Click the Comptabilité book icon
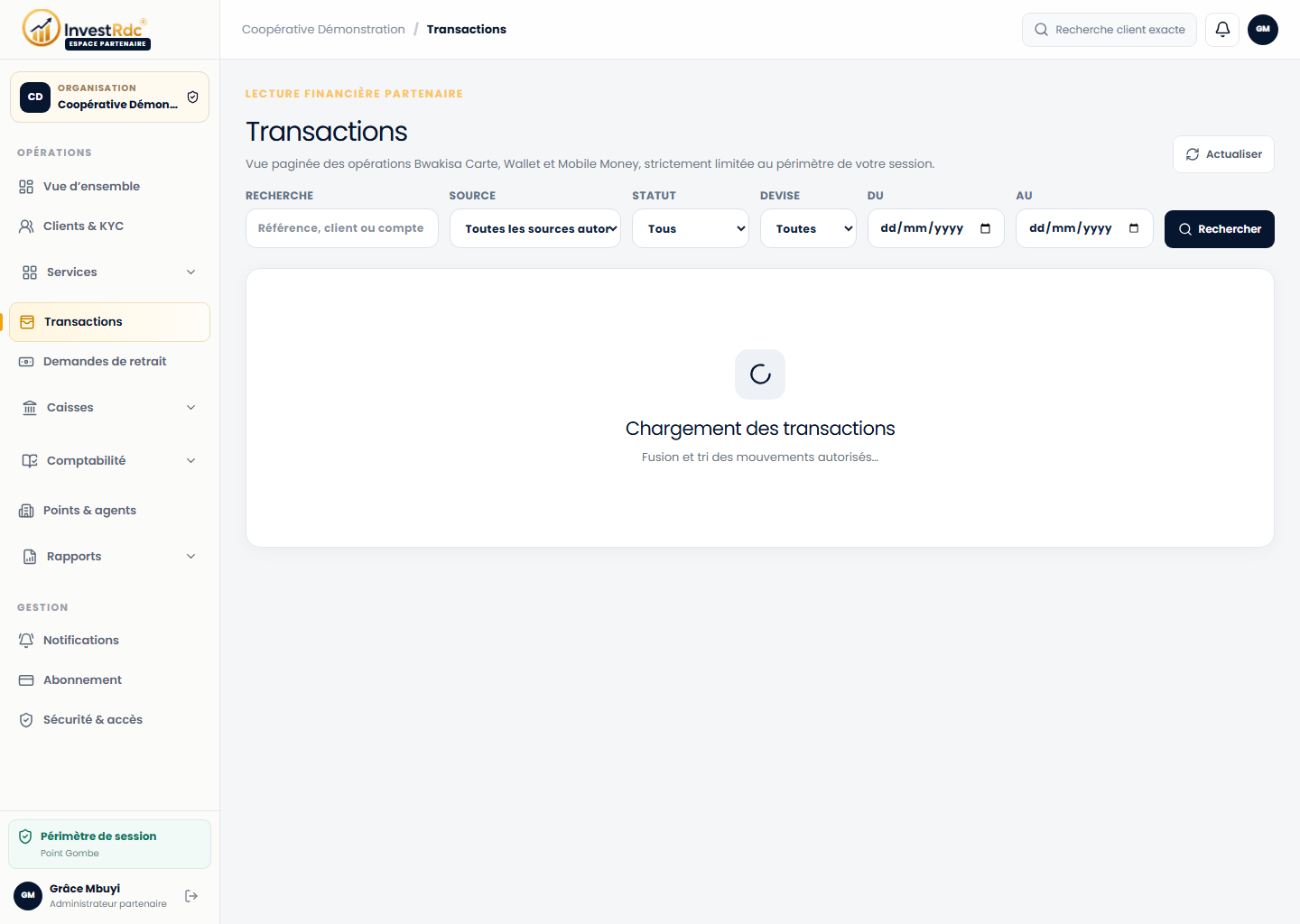 point(30,461)
